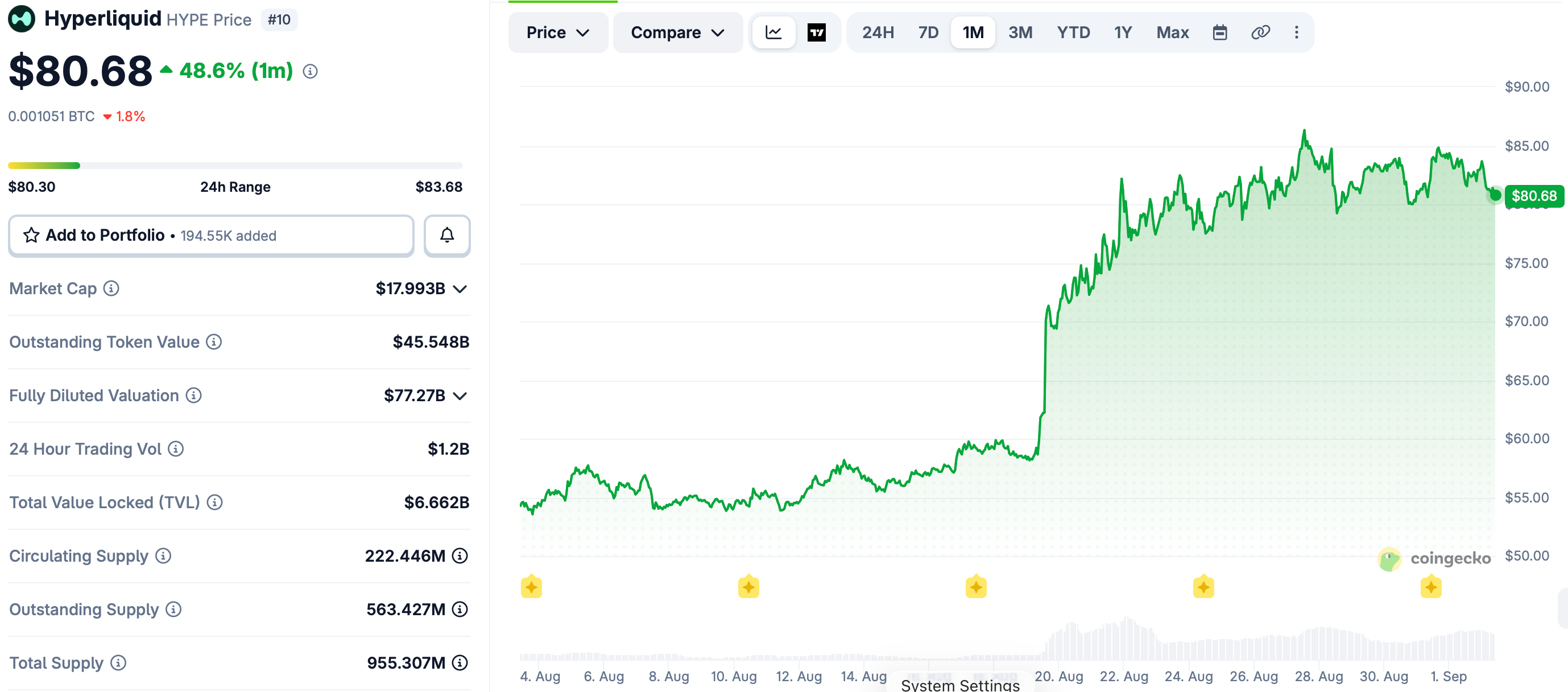Click the $83.68 24h high value
The height and width of the screenshot is (692, 1568).
pos(439,187)
